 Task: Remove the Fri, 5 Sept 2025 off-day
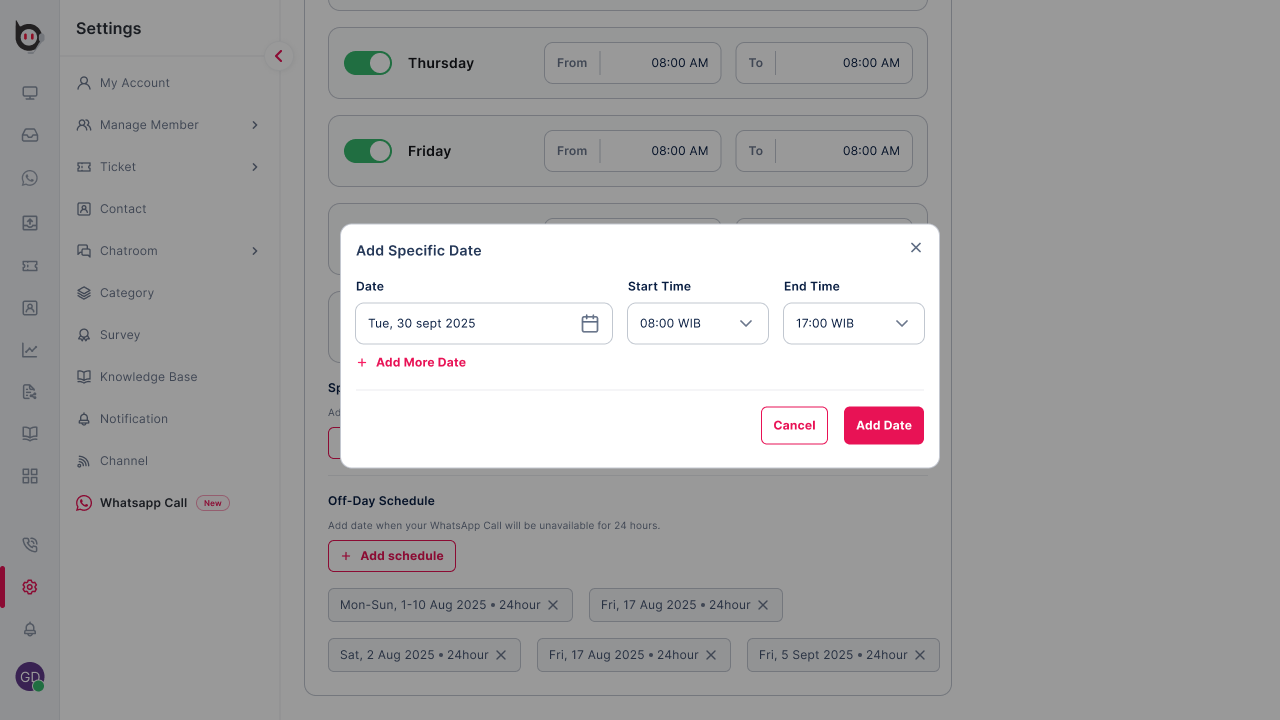click(920, 655)
